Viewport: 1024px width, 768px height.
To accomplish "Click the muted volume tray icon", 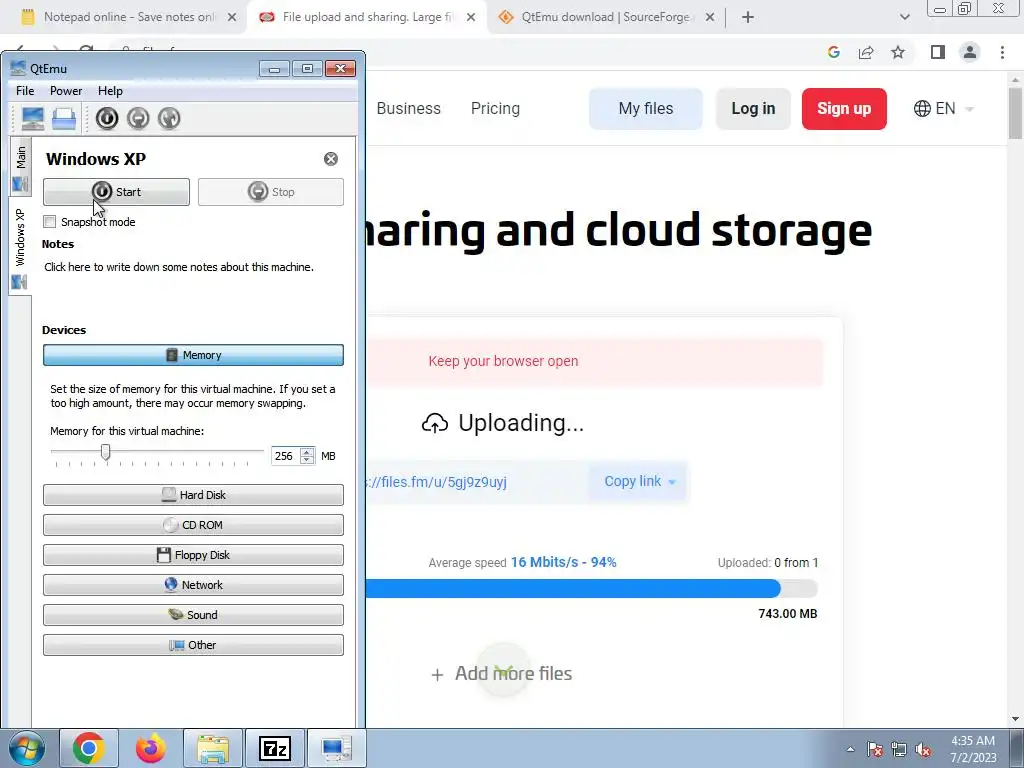I will coord(923,749).
